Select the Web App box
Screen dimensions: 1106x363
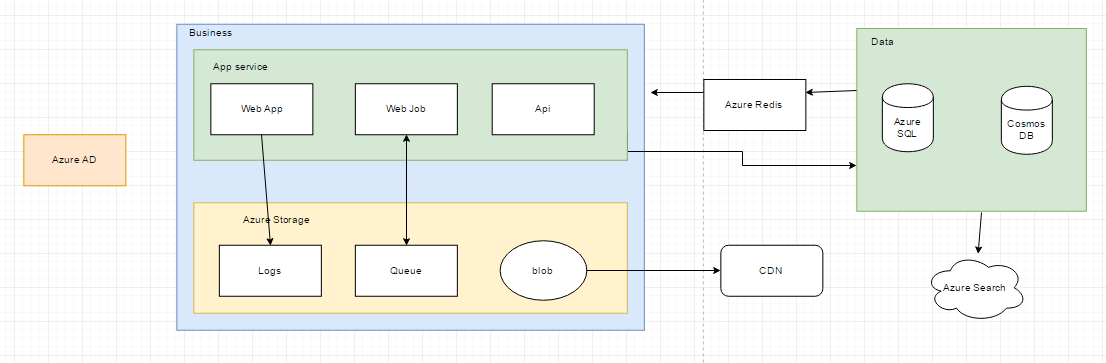[x=262, y=109]
